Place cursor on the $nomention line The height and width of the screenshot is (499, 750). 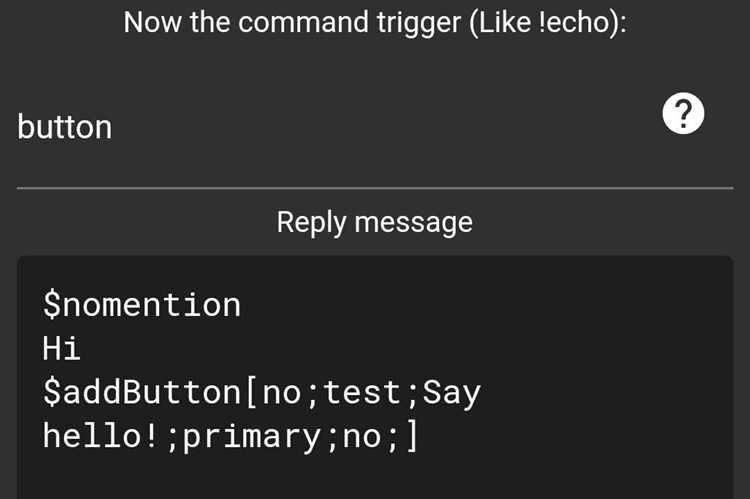(142, 305)
